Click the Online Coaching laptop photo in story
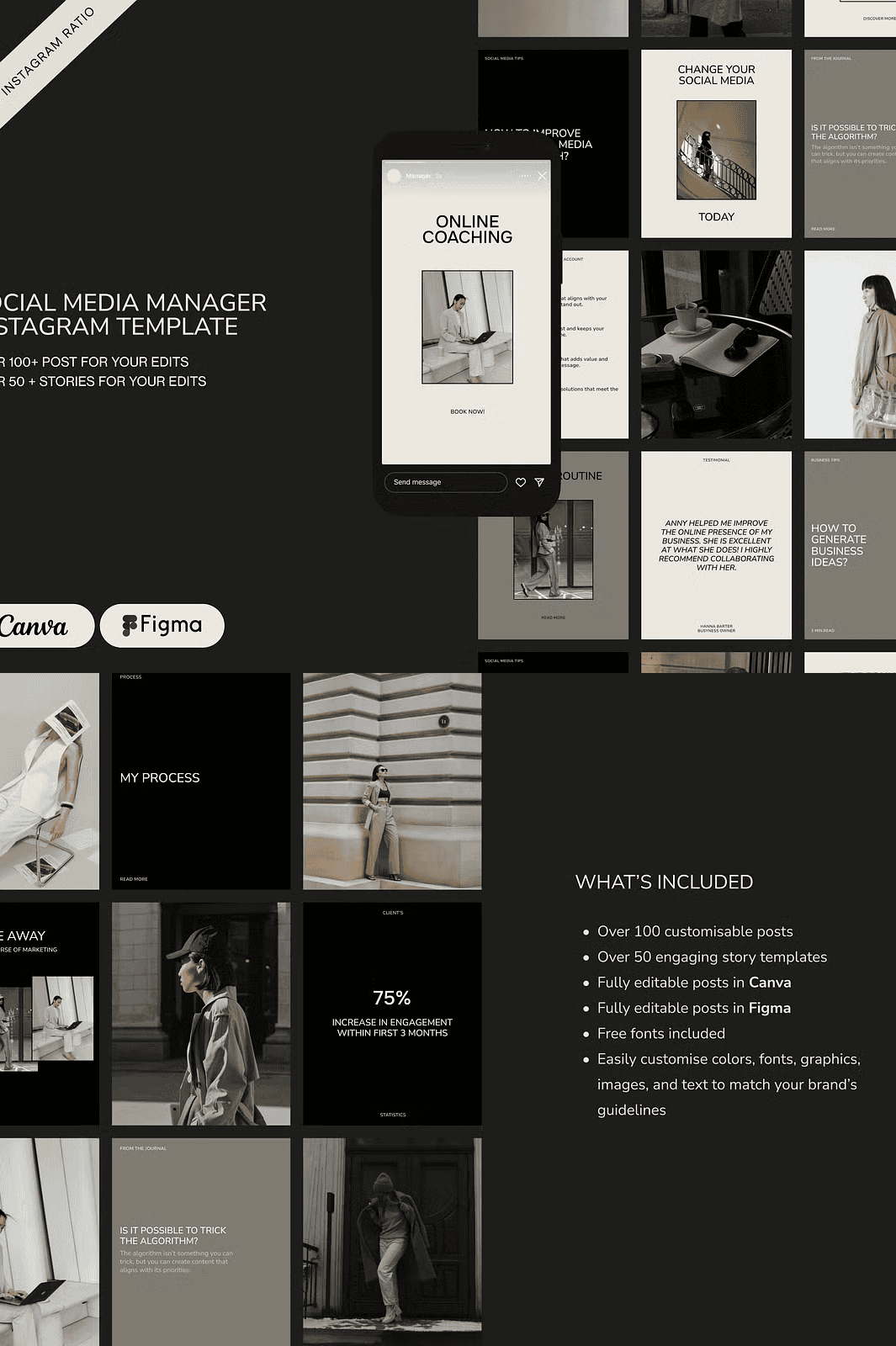The image size is (896, 1346). 467,326
